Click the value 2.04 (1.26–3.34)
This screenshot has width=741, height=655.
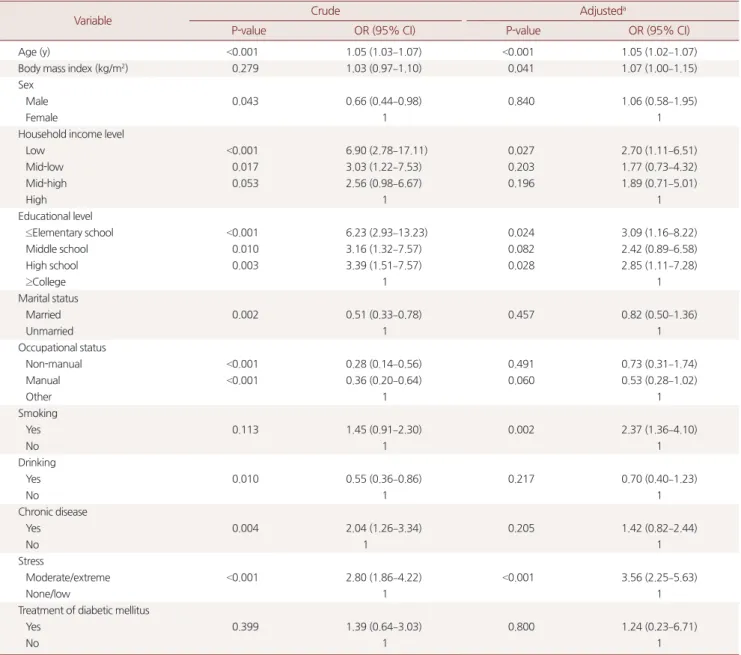tap(383, 528)
